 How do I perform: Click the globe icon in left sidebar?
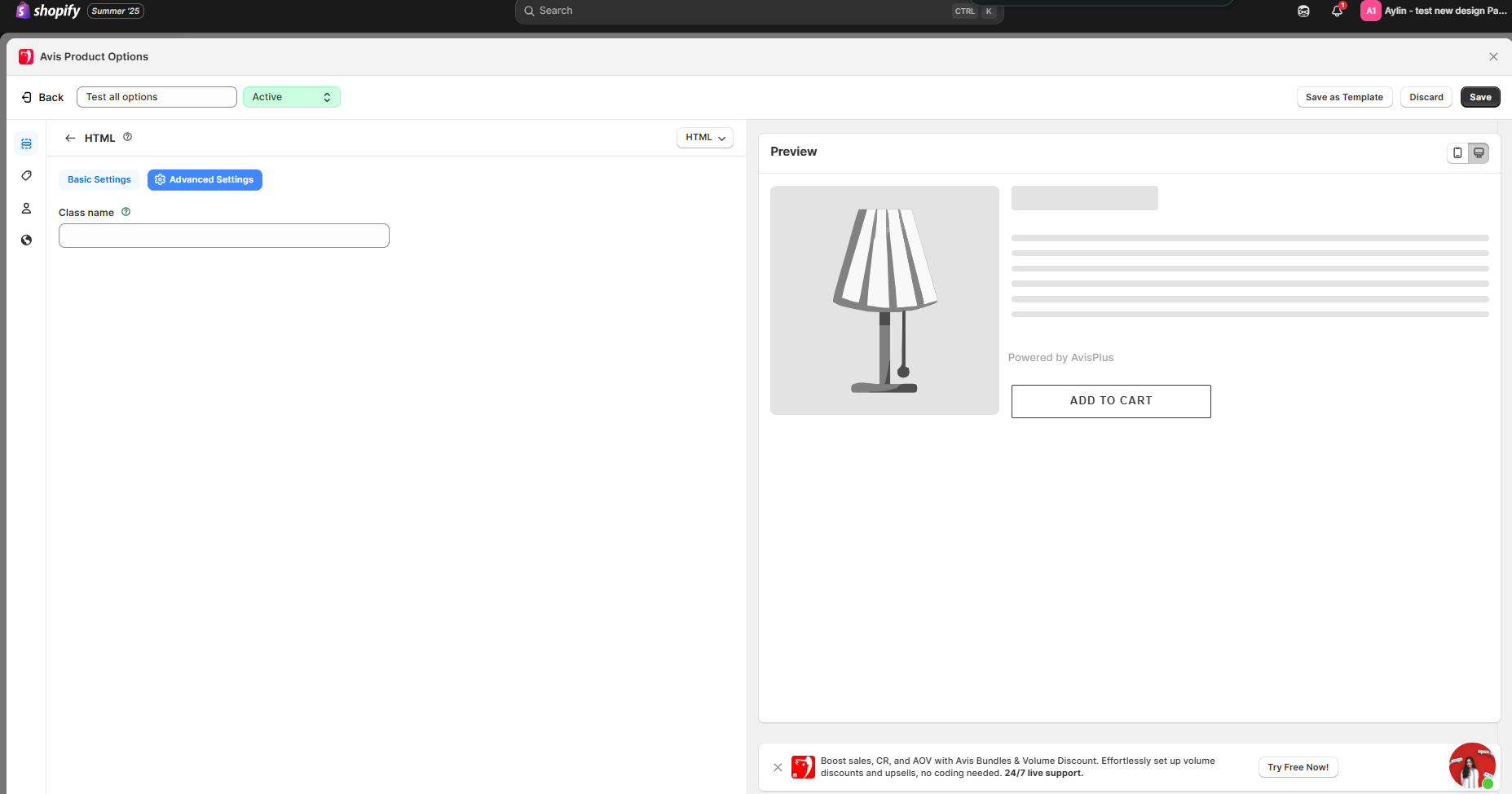26,240
